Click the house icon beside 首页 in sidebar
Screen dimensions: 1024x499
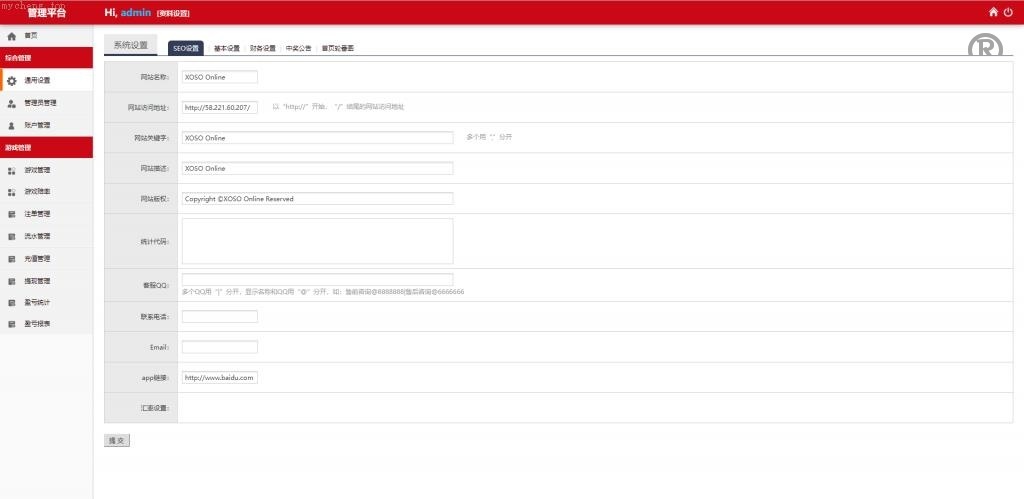click(12, 36)
